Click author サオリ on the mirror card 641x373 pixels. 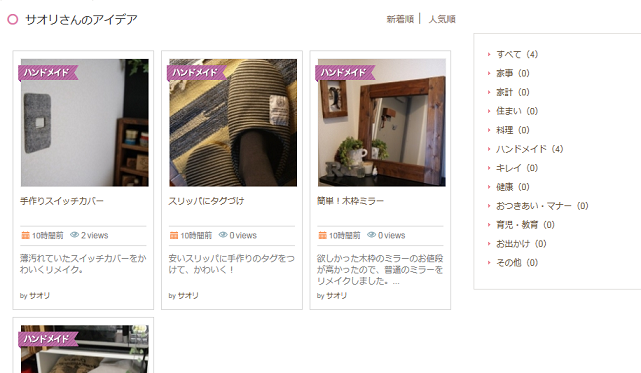click(336, 295)
